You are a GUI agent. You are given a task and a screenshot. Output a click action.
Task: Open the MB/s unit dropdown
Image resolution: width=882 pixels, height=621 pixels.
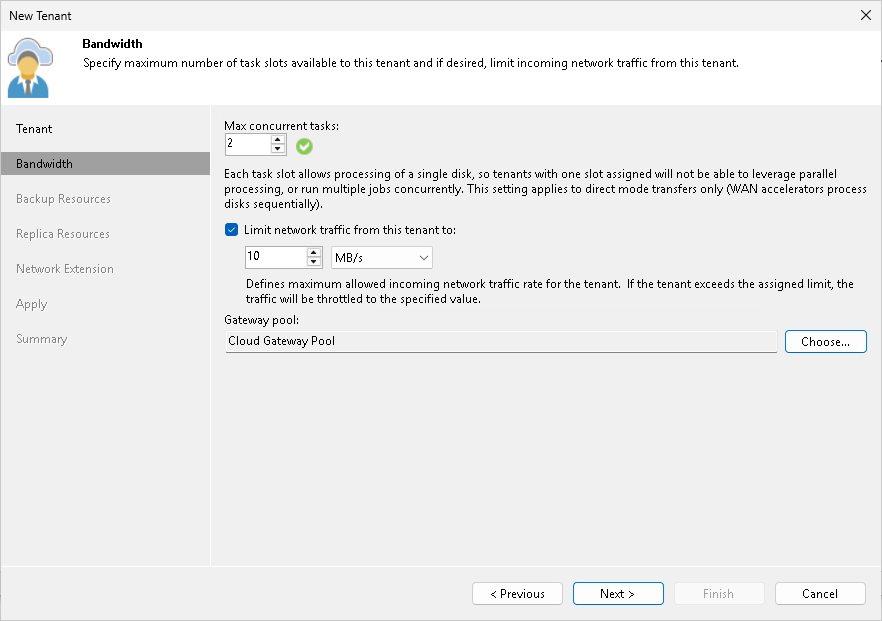click(x=421, y=257)
